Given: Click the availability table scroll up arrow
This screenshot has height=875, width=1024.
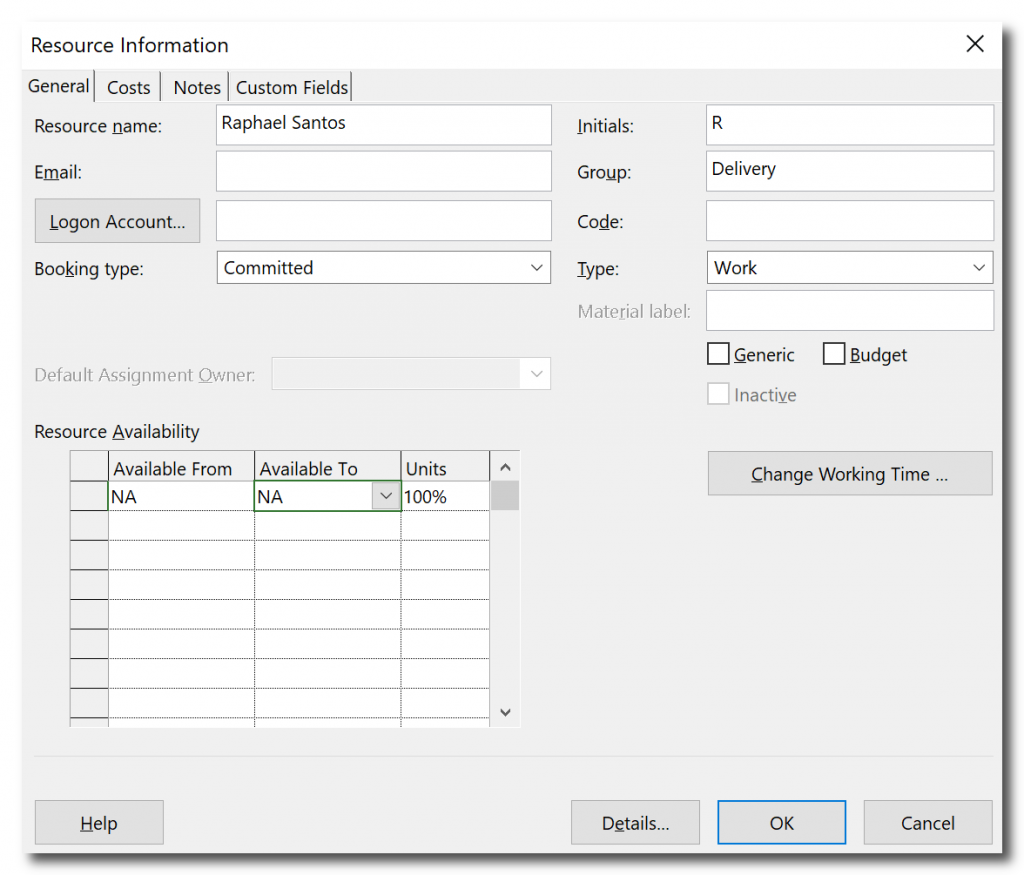Looking at the screenshot, I should pyautogui.click(x=505, y=468).
